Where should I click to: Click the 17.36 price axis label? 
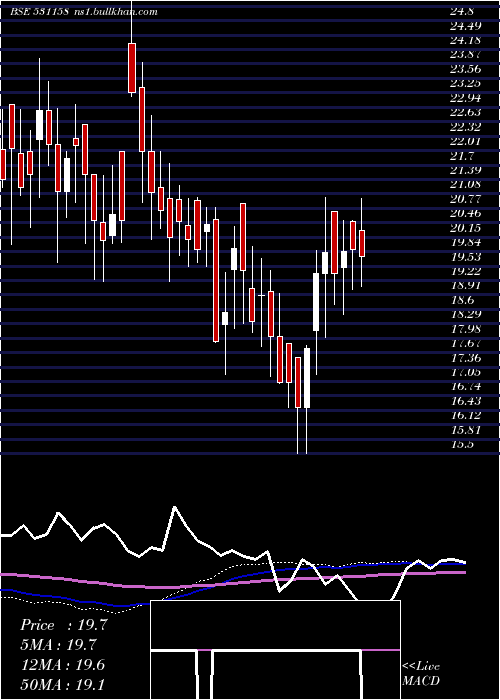point(465,358)
